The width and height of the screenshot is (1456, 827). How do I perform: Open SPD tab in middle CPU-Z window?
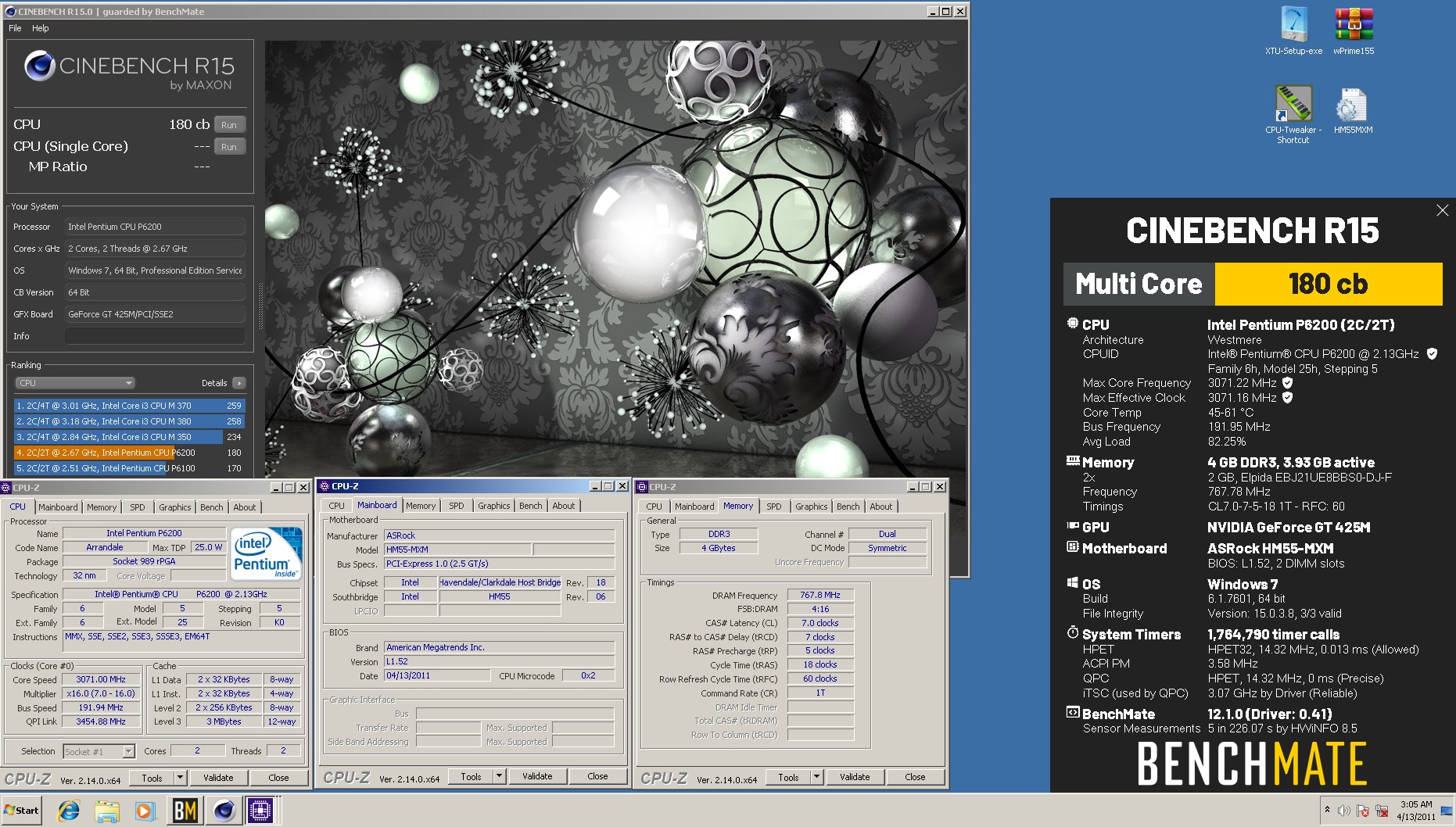tap(457, 506)
